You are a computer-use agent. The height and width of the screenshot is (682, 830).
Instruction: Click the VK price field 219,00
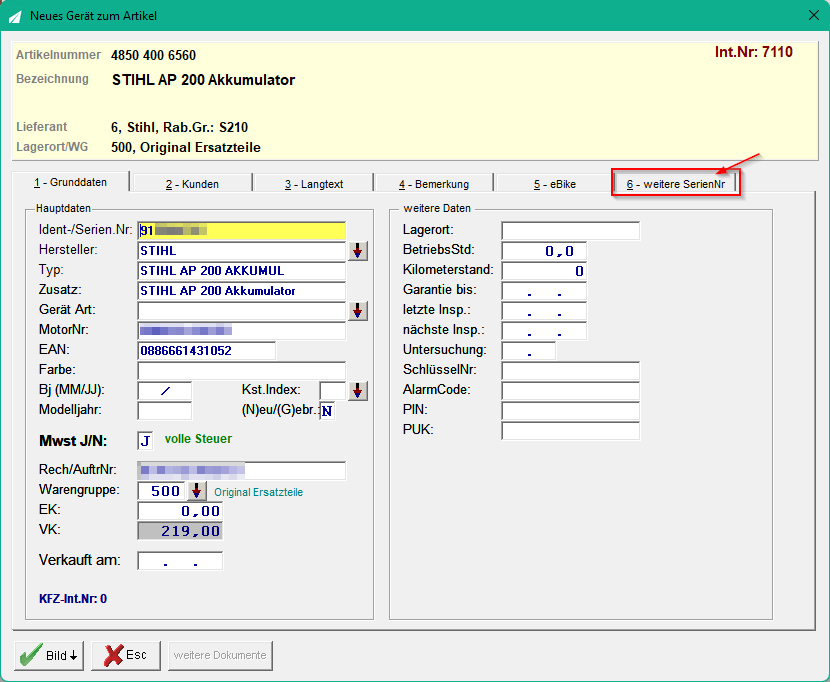click(180, 531)
